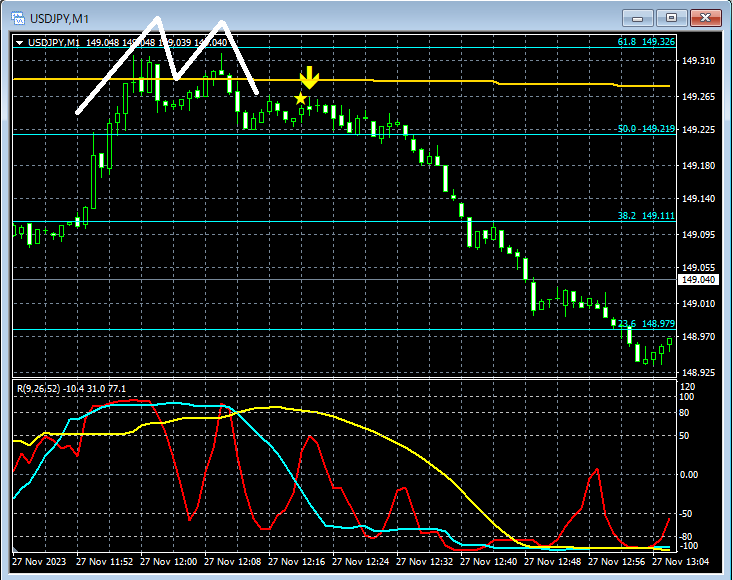Minimize the USDJPY,M1 chart window

tap(637, 18)
